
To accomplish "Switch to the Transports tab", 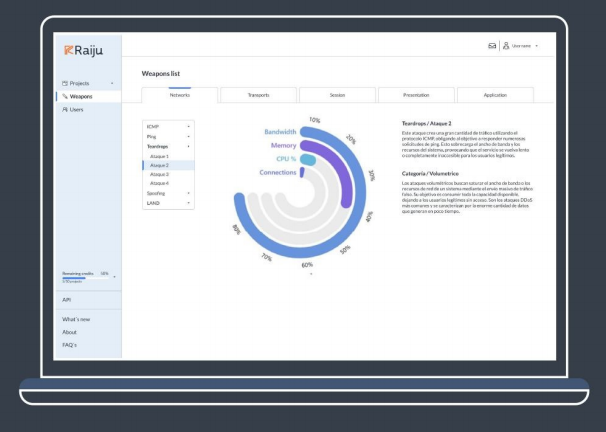I will [x=258, y=95].
